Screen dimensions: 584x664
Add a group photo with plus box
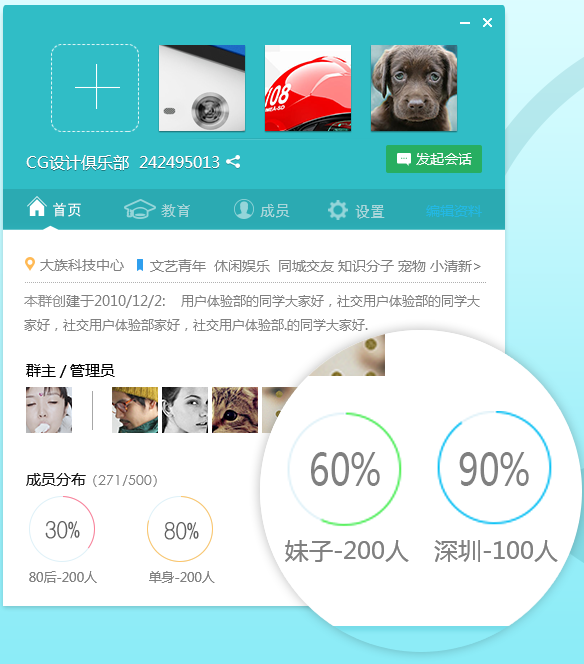click(x=95, y=88)
